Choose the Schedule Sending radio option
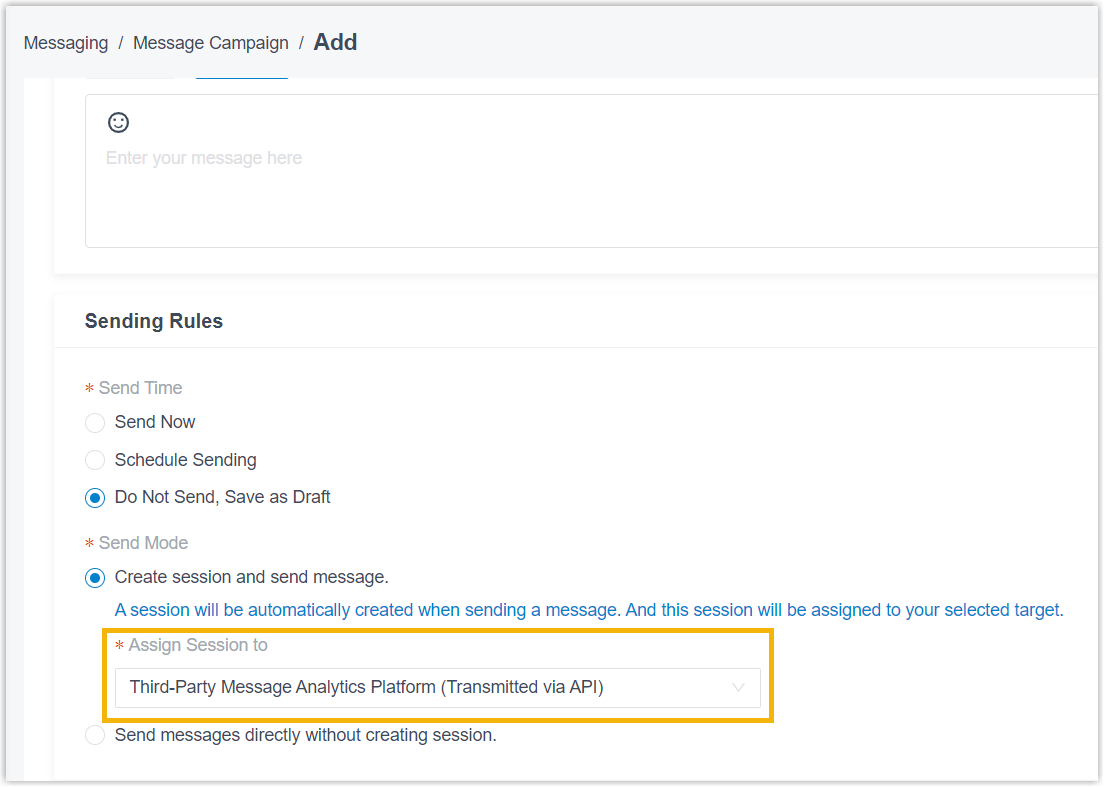The image size is (1104, 787). point(95,460)
